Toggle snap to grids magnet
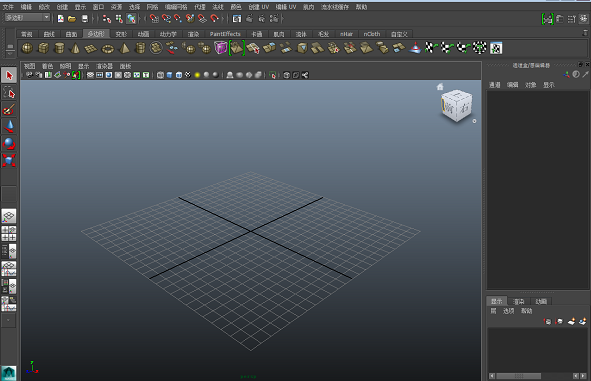Image resolution: width=591 pixels, height=381 pixels. (154, 18)
